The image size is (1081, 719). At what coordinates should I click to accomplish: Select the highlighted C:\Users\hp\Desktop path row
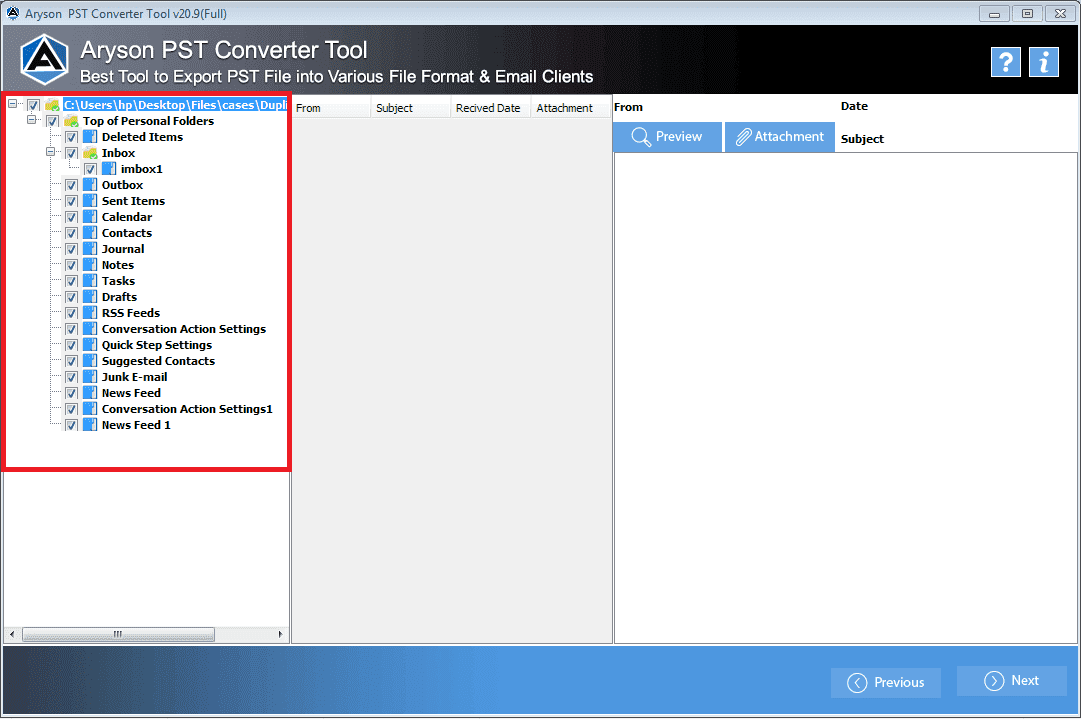[175, 105]
